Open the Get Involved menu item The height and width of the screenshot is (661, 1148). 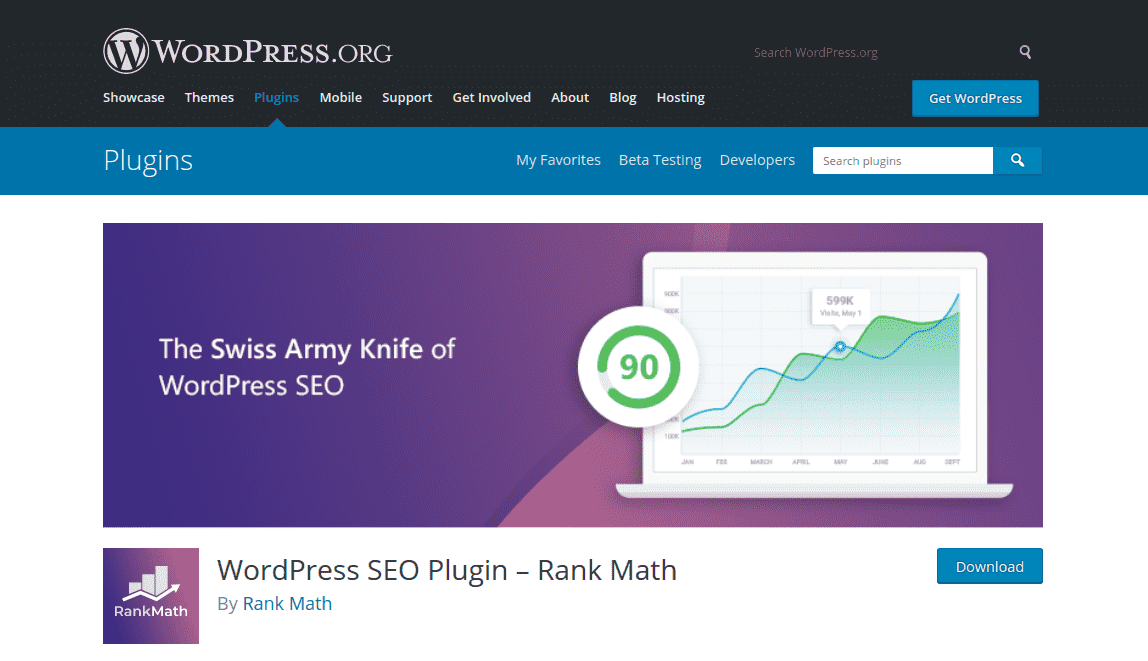[491, 97]
